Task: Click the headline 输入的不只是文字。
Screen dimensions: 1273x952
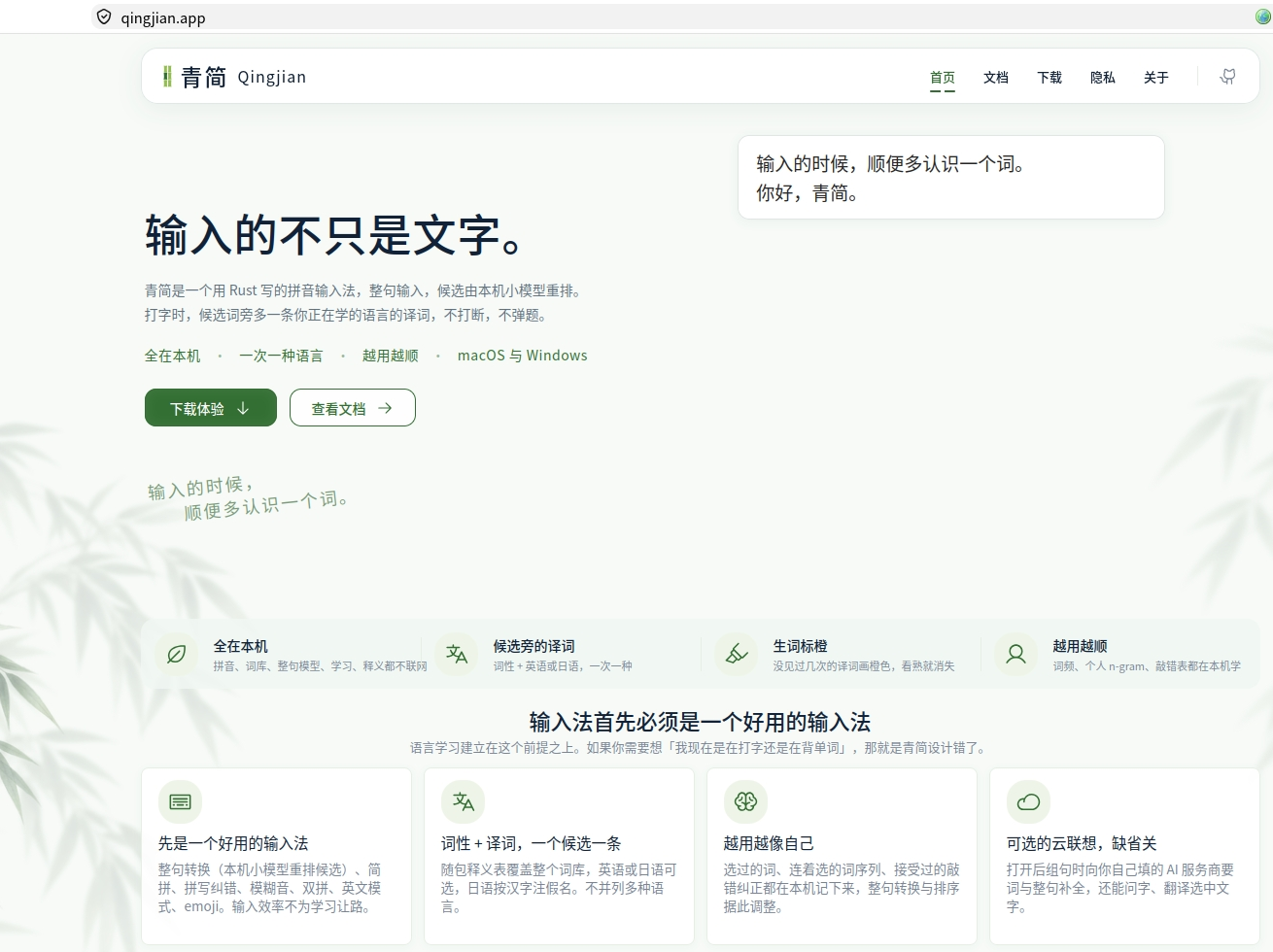Action: coord(335,235)
